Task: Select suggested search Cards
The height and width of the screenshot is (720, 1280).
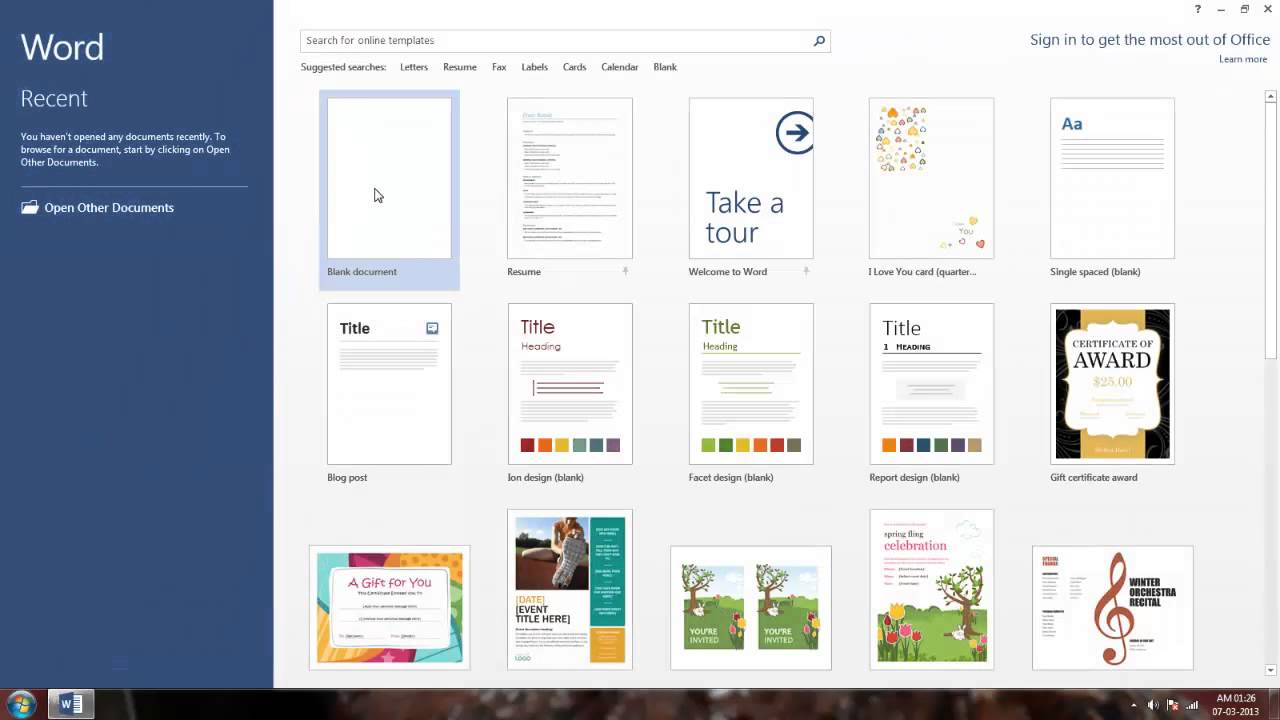Action: click(x=574, y=67)
